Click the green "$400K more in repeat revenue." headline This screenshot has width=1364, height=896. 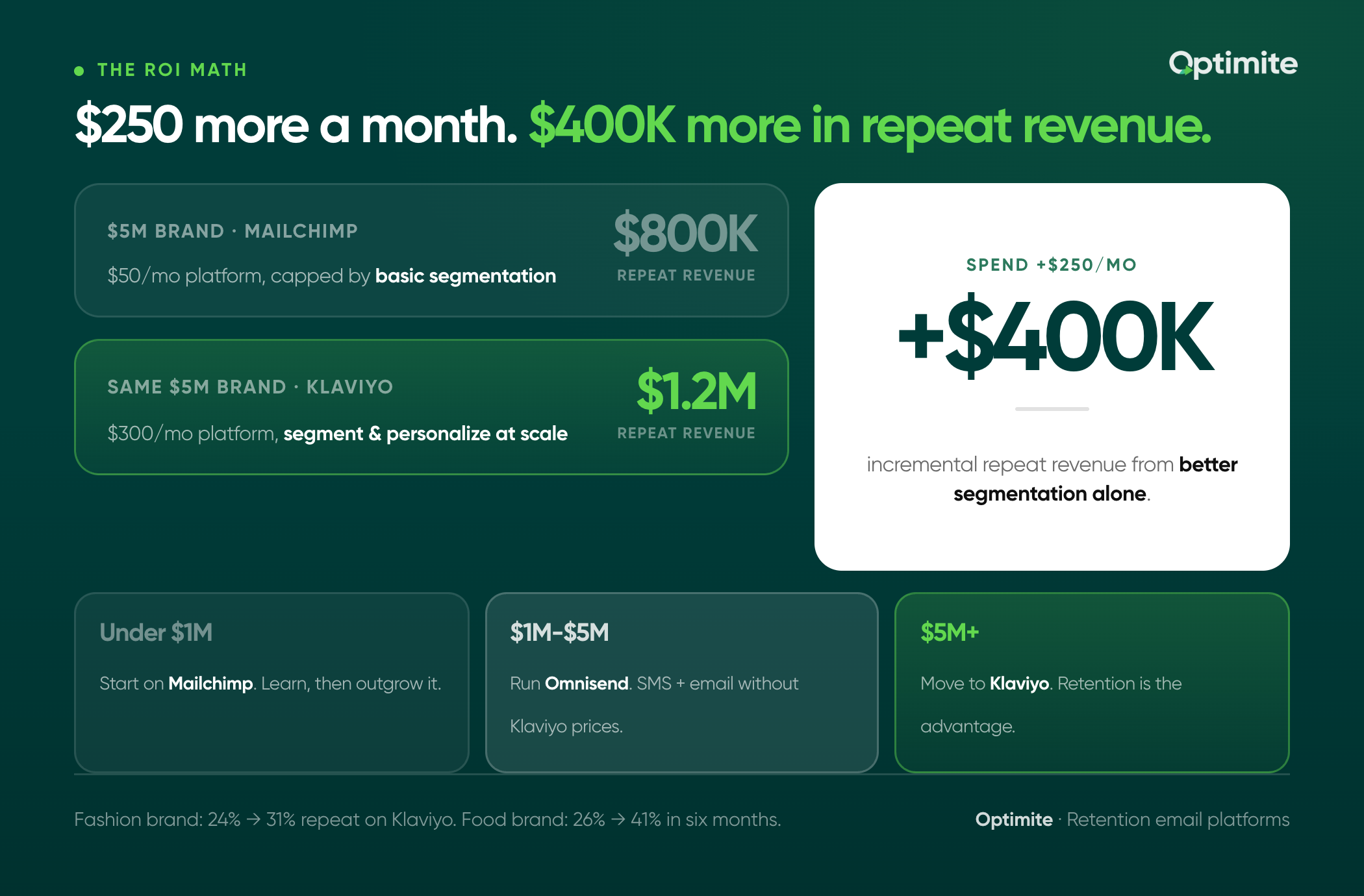tap(870, 125)
